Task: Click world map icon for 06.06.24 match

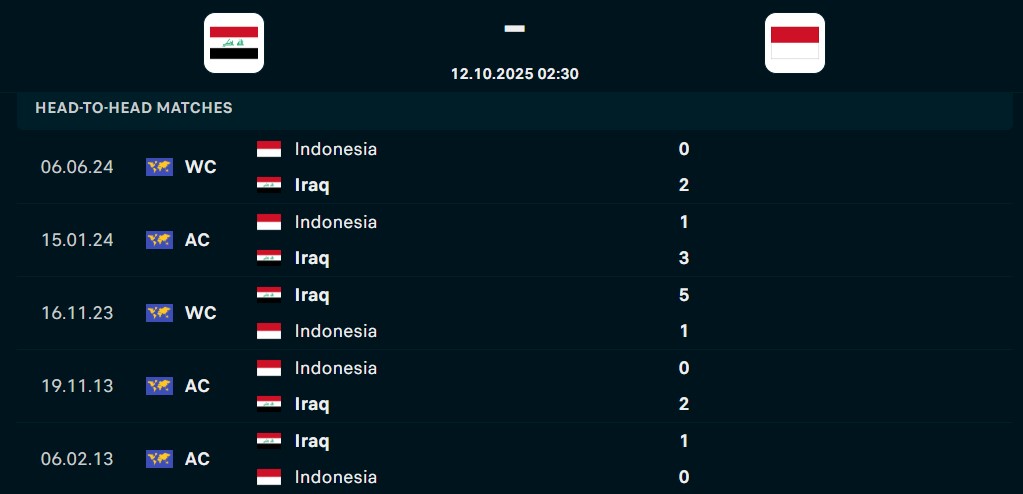Action: pyautogui.click(x=159, y=167)
